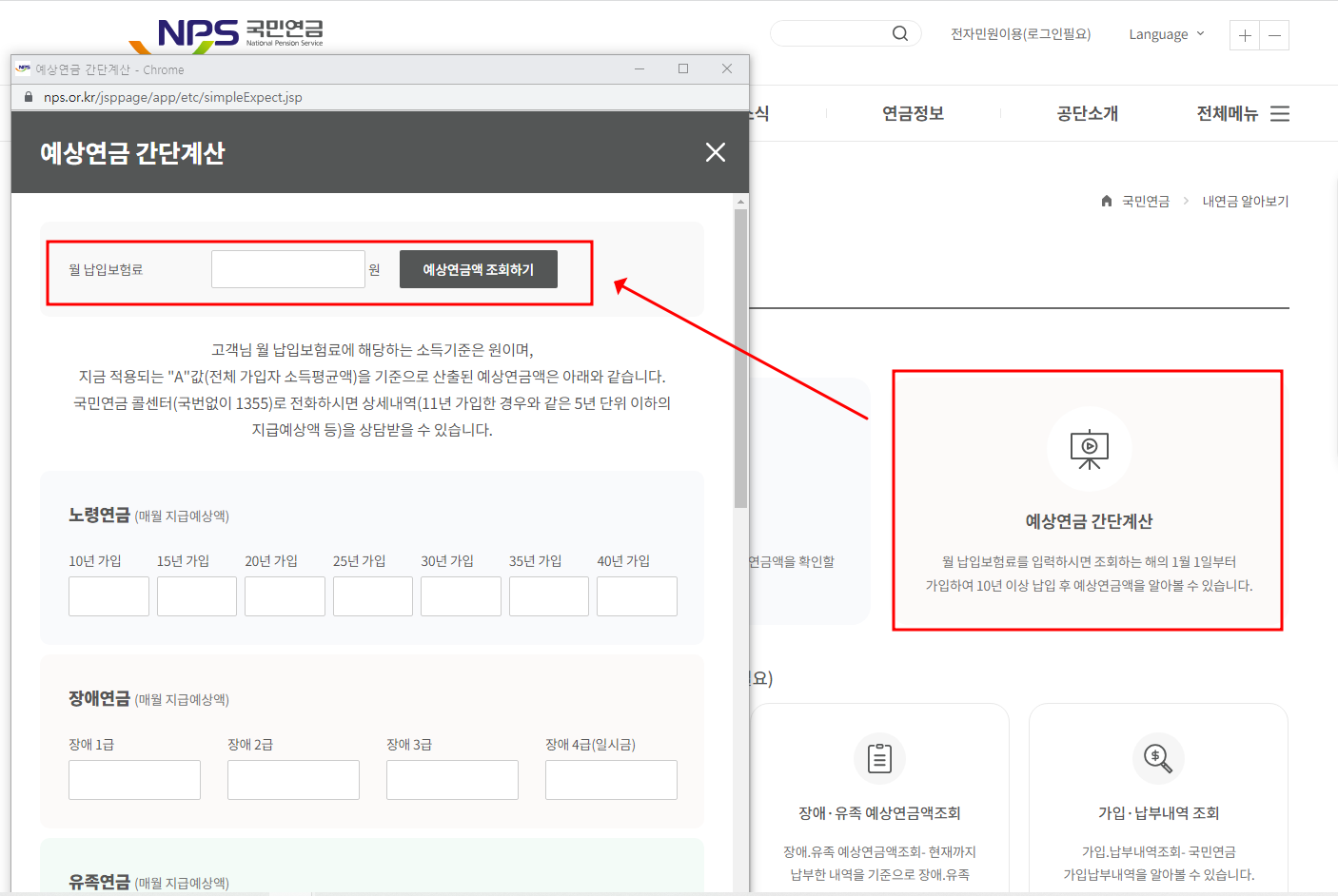Click the 10년 가입 result field
The width and height of the screenshot is (1338, 896).
pyautogui.click(x=108, y=595)
